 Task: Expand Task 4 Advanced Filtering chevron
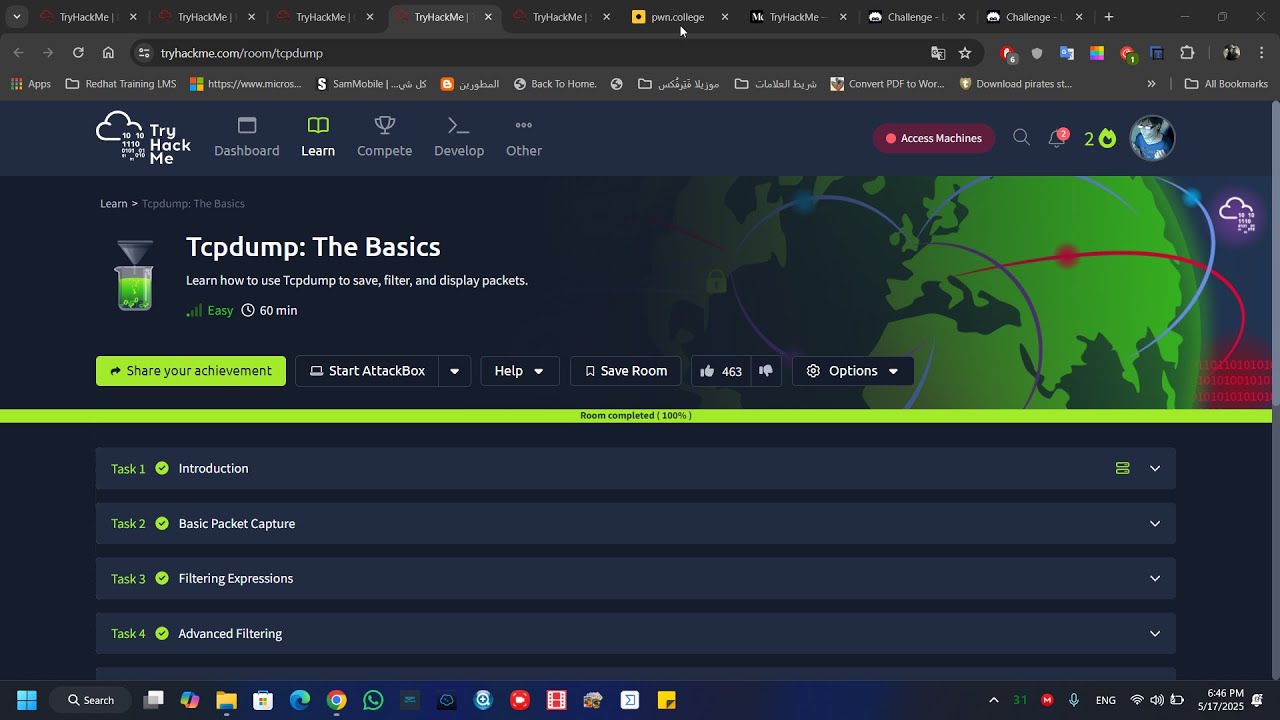coord(1155,633)
